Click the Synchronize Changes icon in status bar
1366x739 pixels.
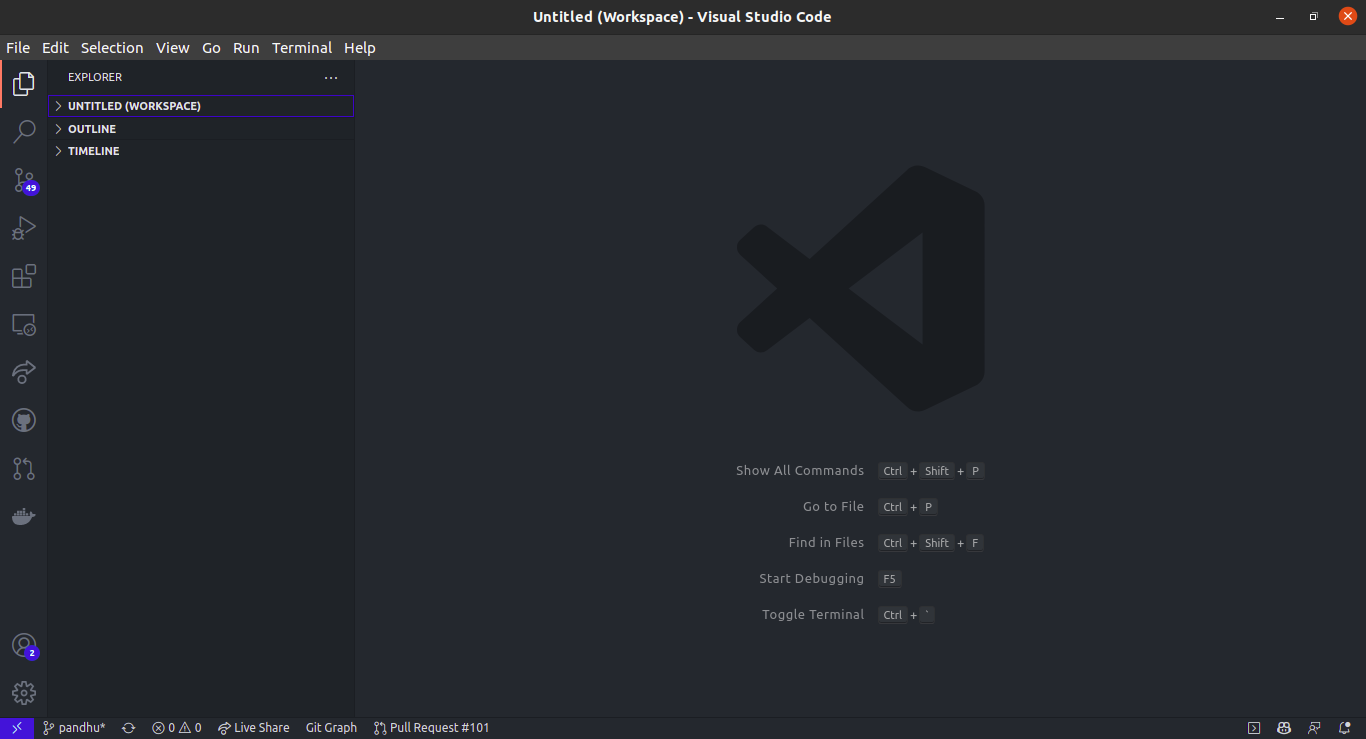tap(129, 728)
